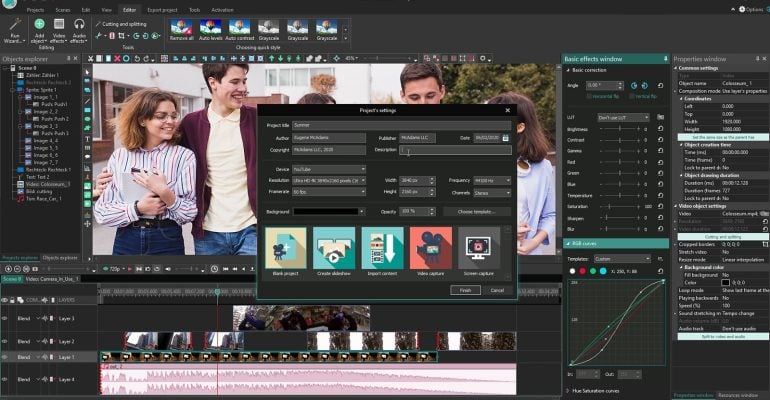
Task: Reset the Brightness slider value
Action: pyautogui.click(x=660, y=129)
